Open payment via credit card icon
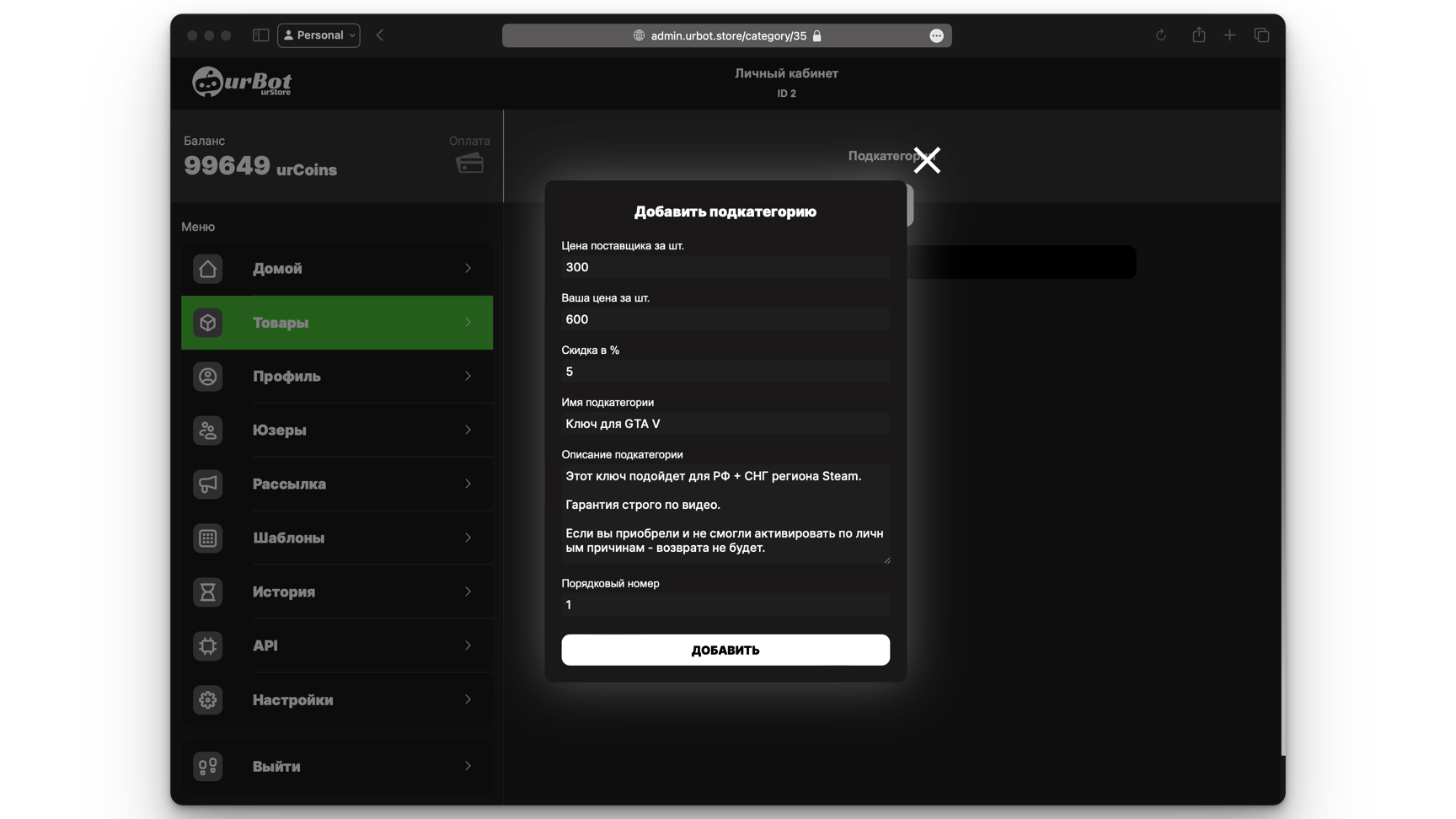1456x819 pixels. 469,163
